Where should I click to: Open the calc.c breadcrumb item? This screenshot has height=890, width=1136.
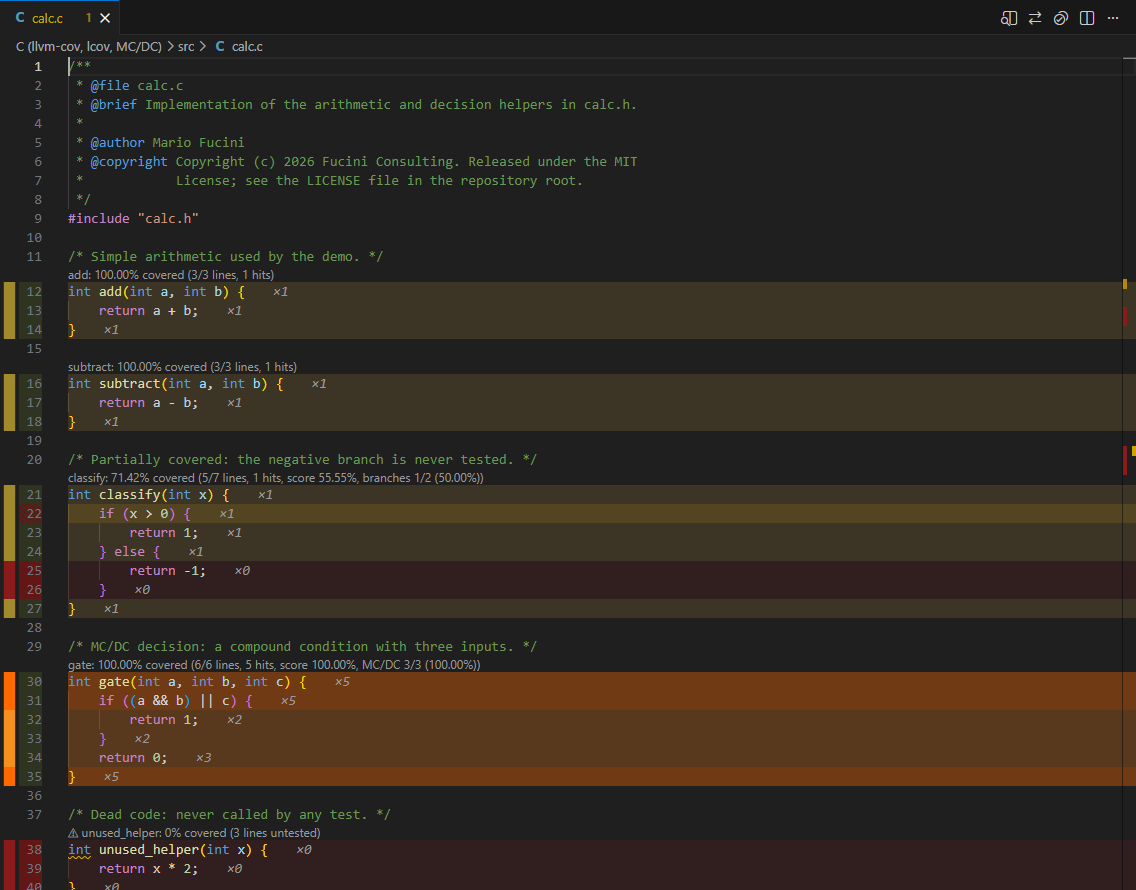click(247, 46)
